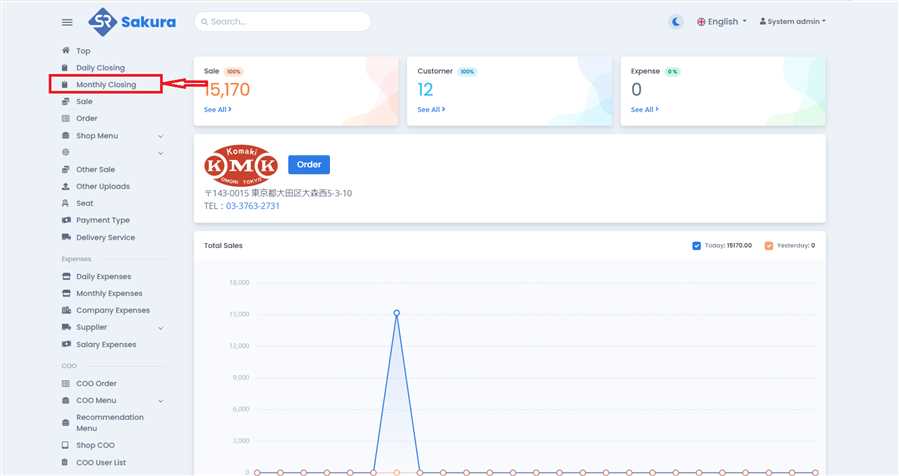Open Monthly Closing in the sidebar

coord(106,85)
